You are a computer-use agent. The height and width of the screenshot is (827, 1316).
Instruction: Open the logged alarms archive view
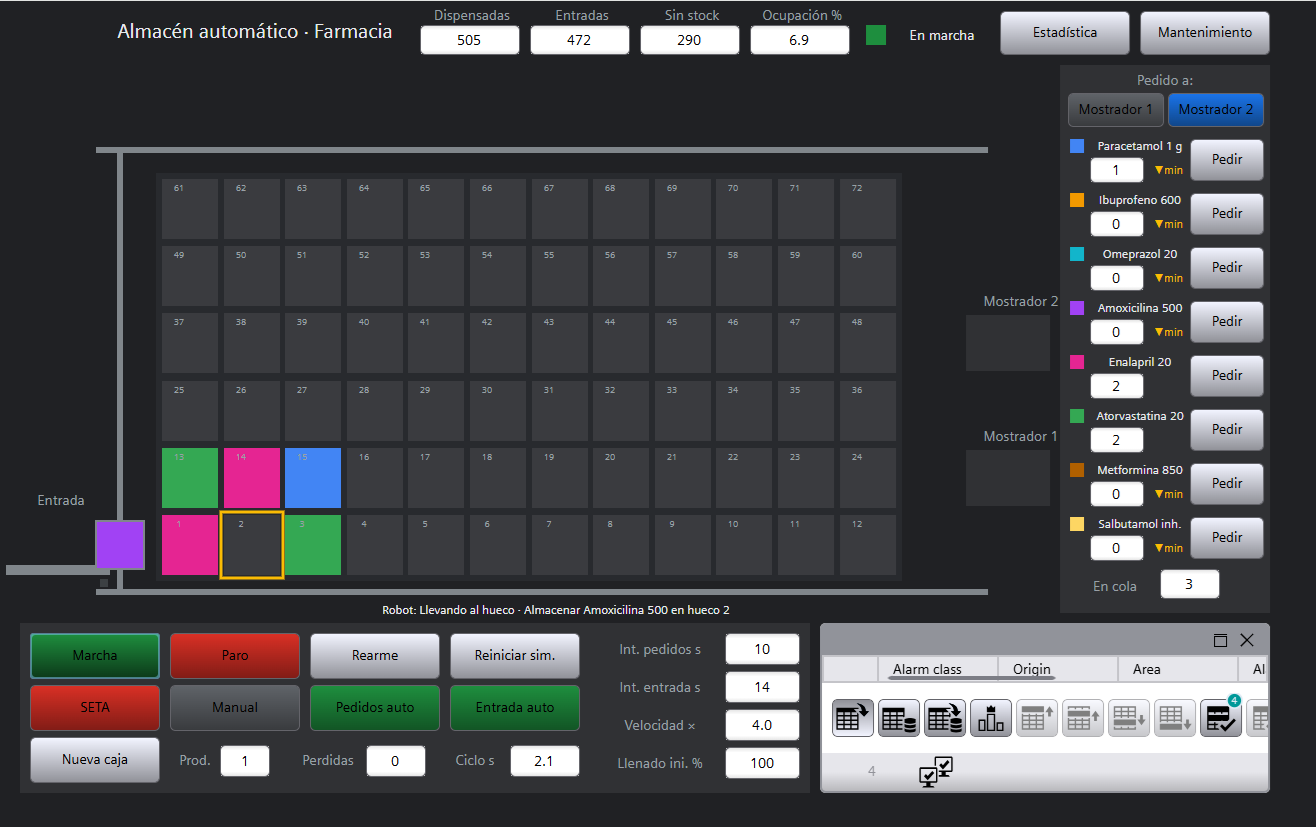pyautogui.click(x=898, y=717)
